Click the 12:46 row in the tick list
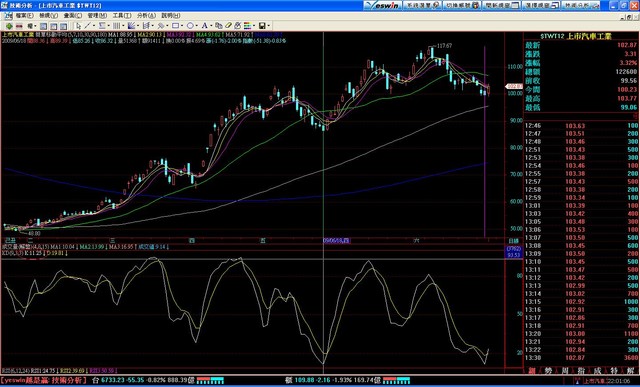Screen dimensions: 640x387 [582, 126]
